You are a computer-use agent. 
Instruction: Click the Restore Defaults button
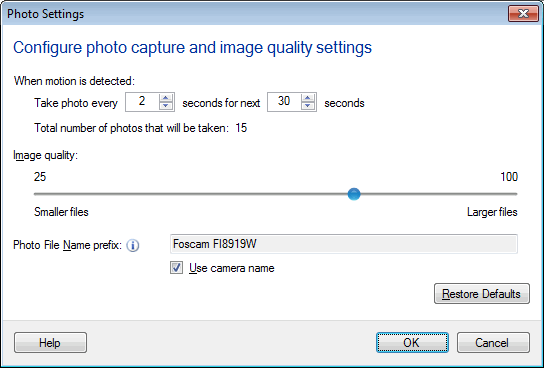pos(482,294)
